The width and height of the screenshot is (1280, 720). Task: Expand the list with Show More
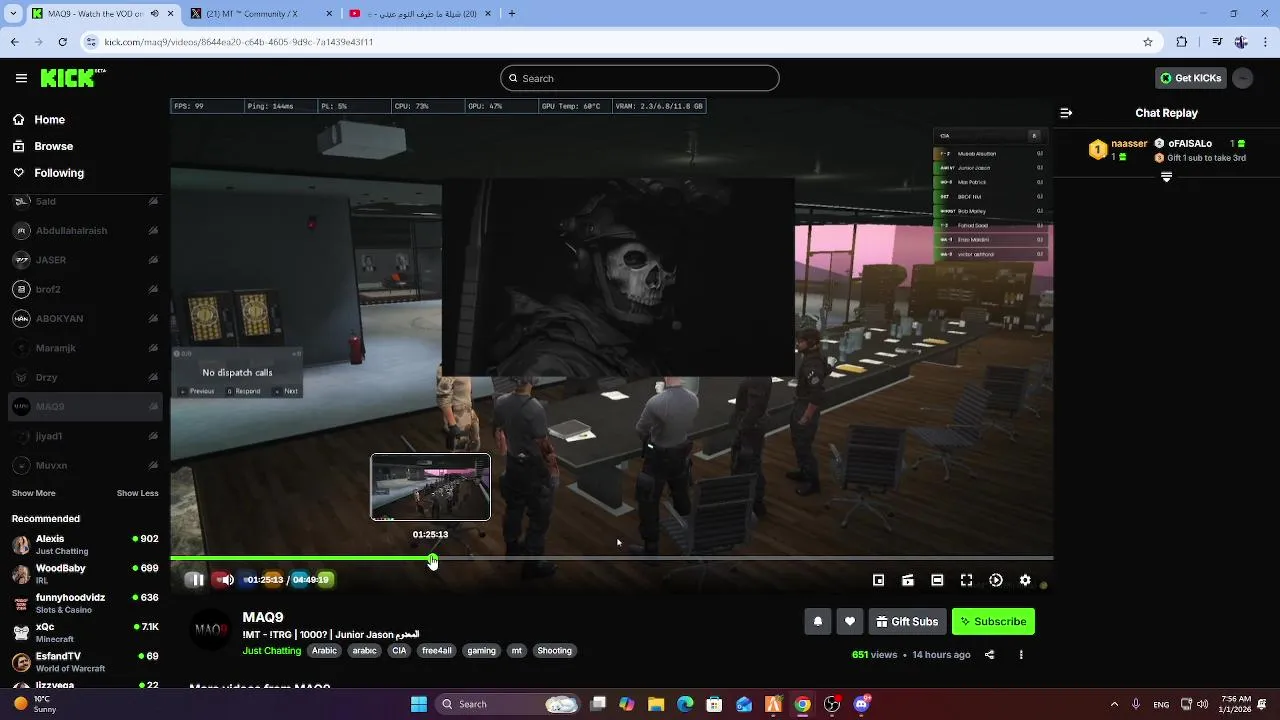click(33, 493)
